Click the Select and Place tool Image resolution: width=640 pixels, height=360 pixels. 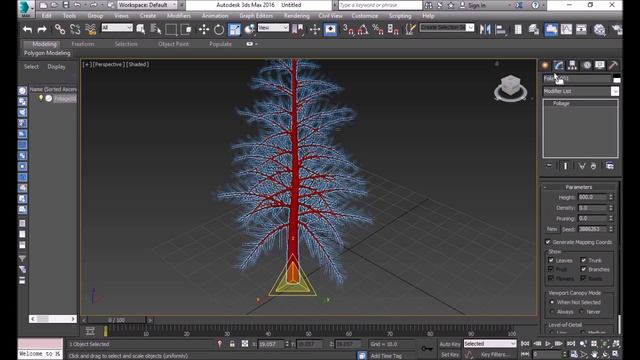(x=249, y=29)
